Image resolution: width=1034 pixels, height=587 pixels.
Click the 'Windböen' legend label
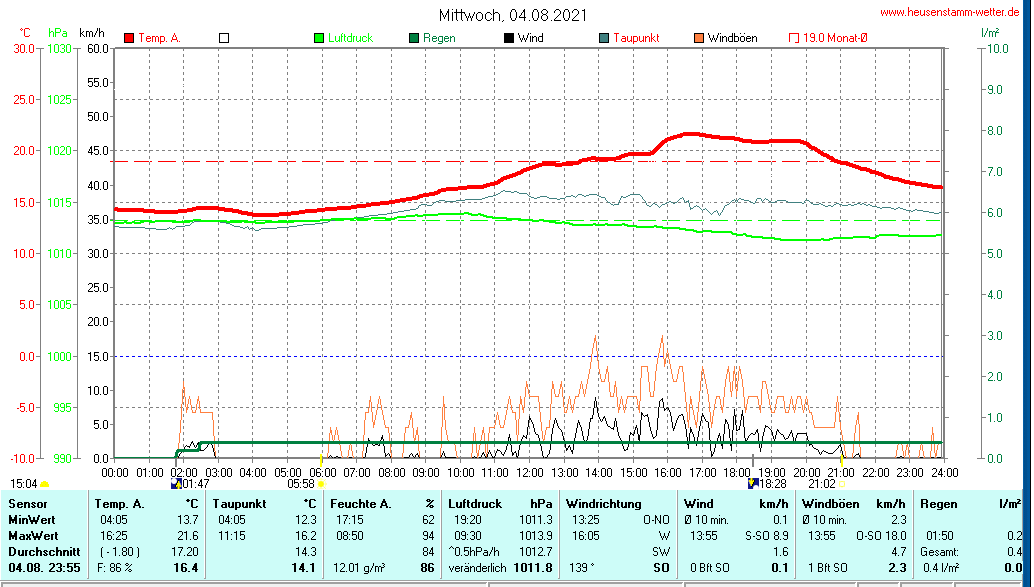(733, 38)
